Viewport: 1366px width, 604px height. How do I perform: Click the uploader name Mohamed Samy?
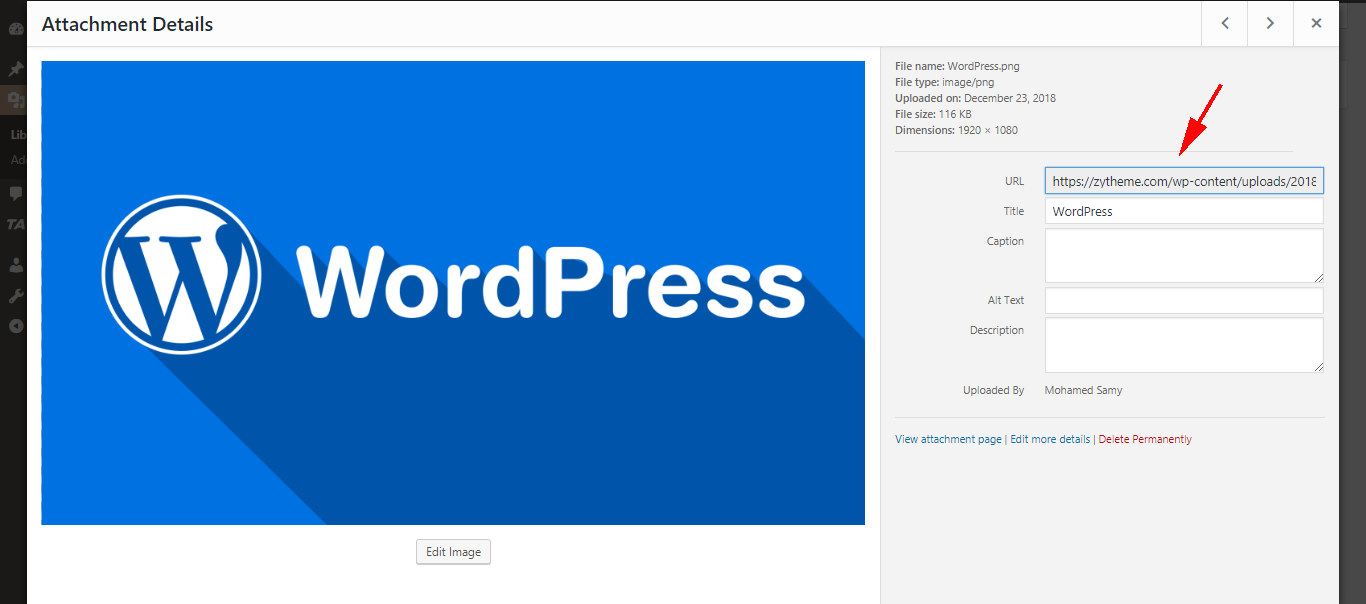pyautogui.click(x=1083, y=391)
